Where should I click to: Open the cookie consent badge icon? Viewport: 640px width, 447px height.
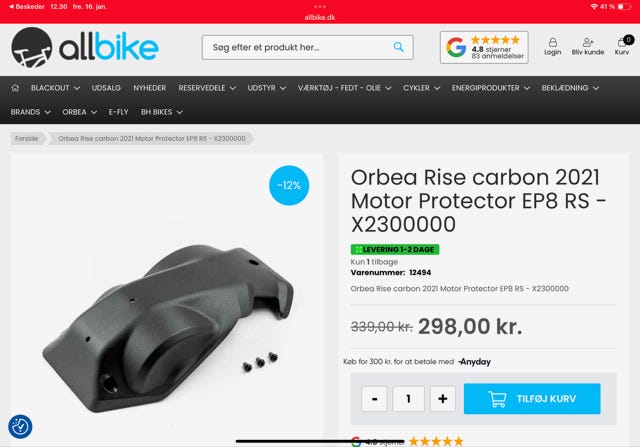20,427
